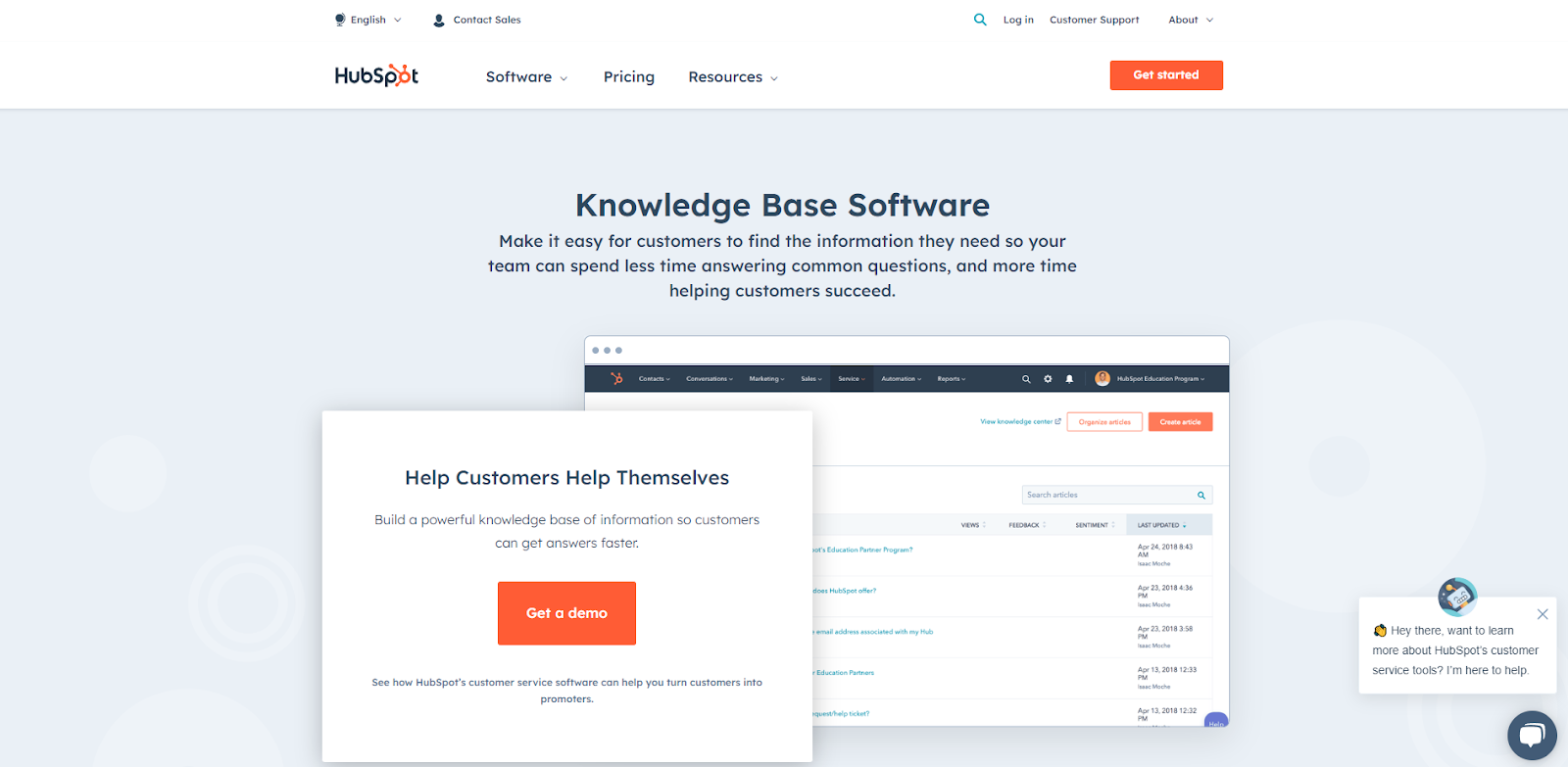Open HubSpot Education Program account dropdown
This screenshot has width=1568, height=767.
point(1160,379)
